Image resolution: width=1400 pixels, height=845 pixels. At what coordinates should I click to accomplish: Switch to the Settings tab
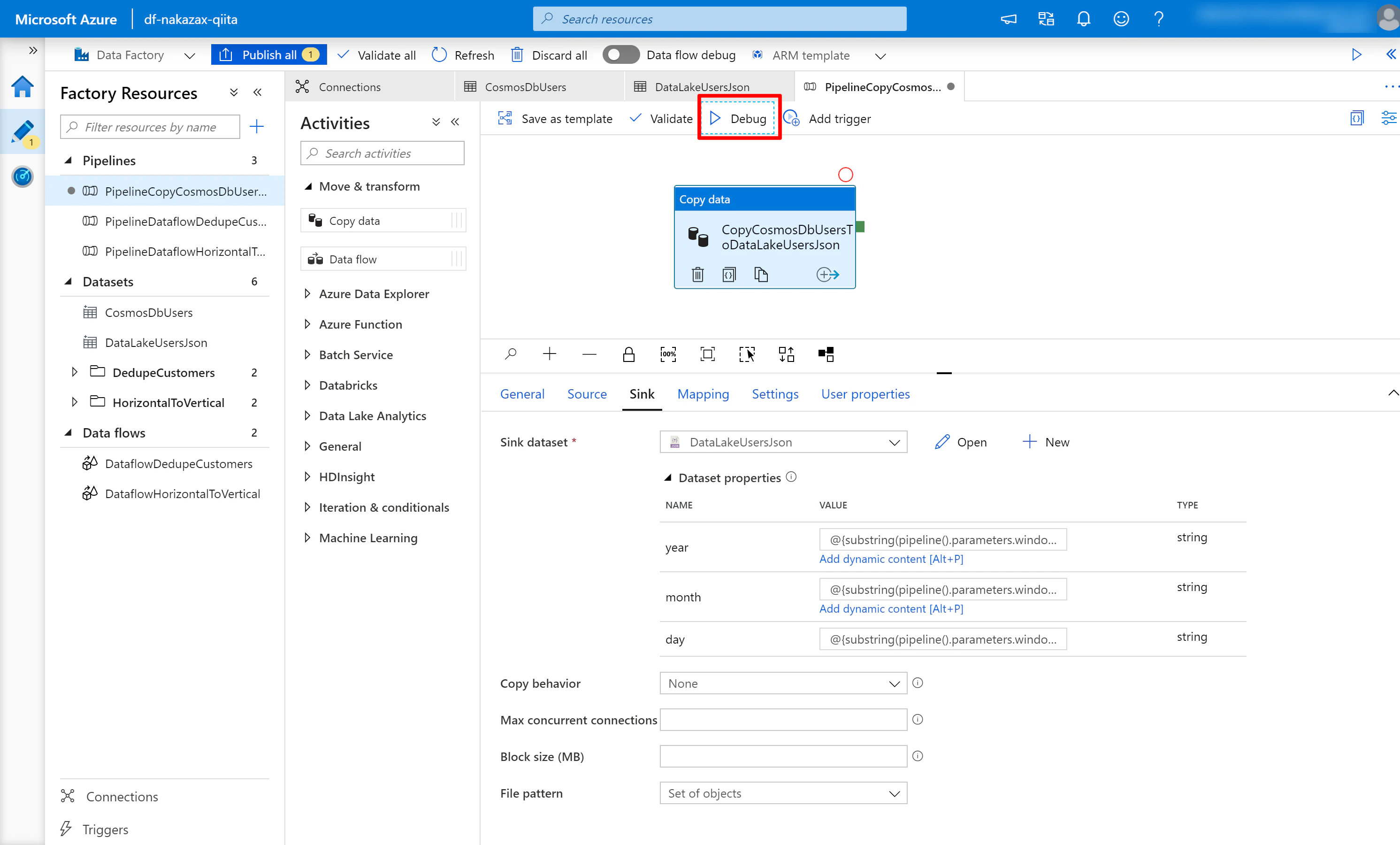[775, 394]
